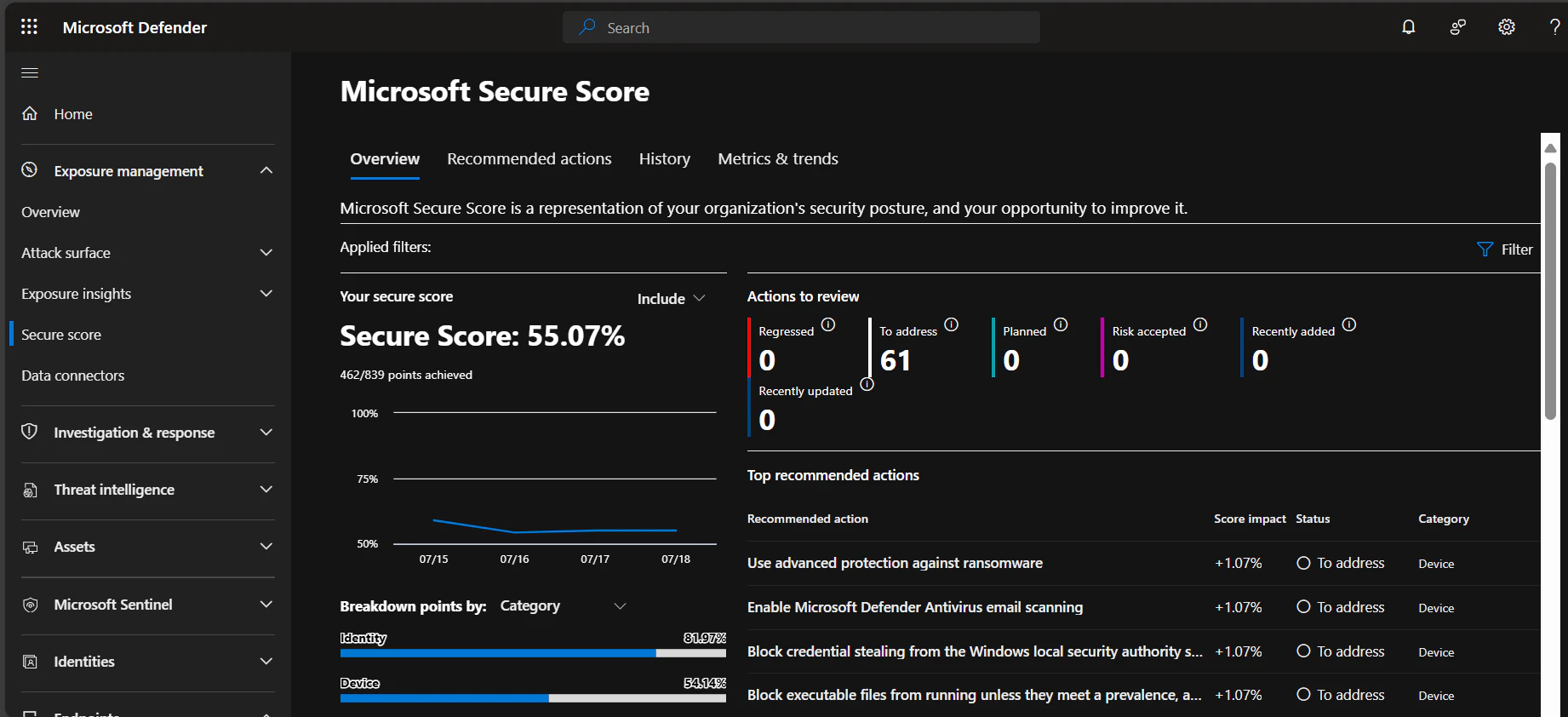Click the 462/839 points achieved text
The height and width of the screenshot is (717, 1568).
coord(406,375)
